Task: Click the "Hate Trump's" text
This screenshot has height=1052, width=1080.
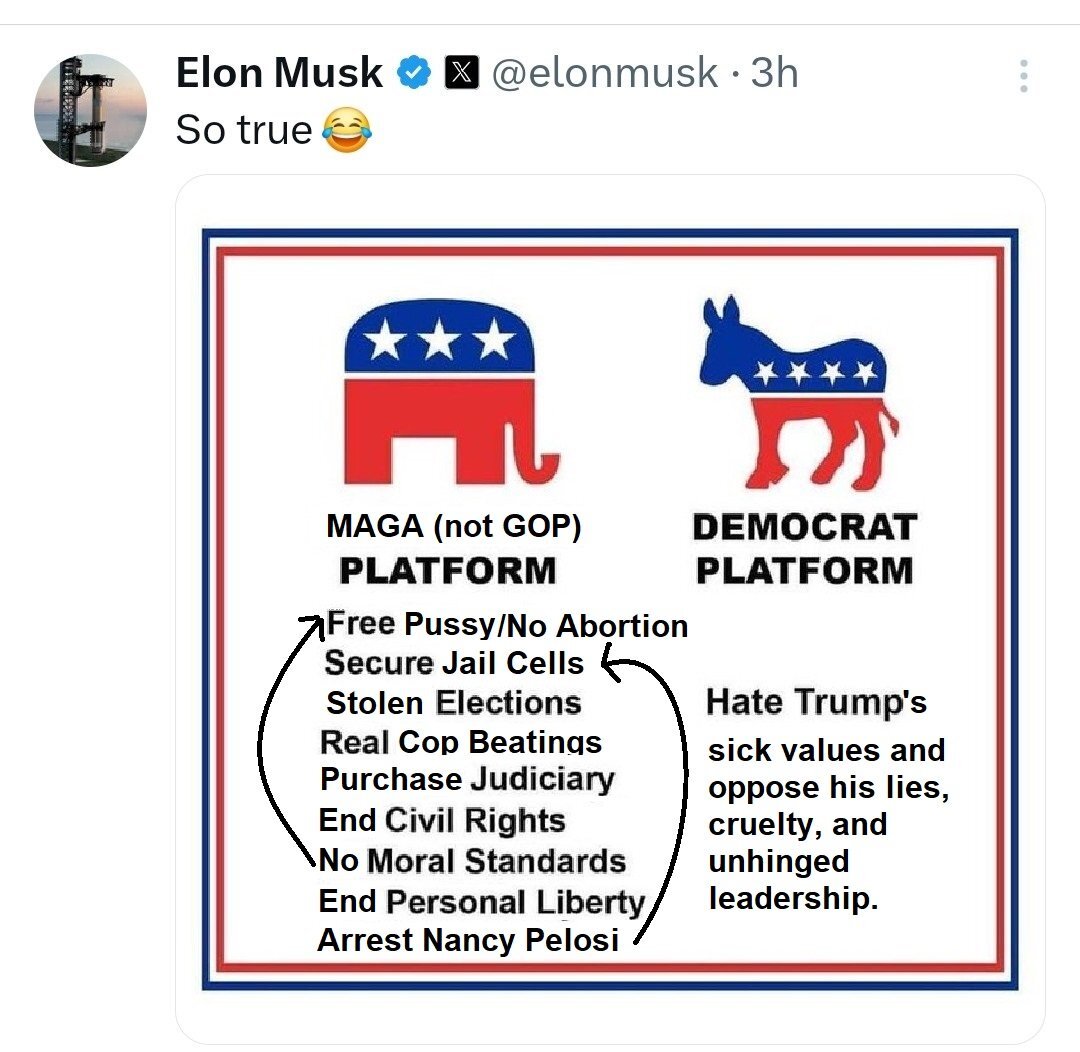Action: point(816,702)
